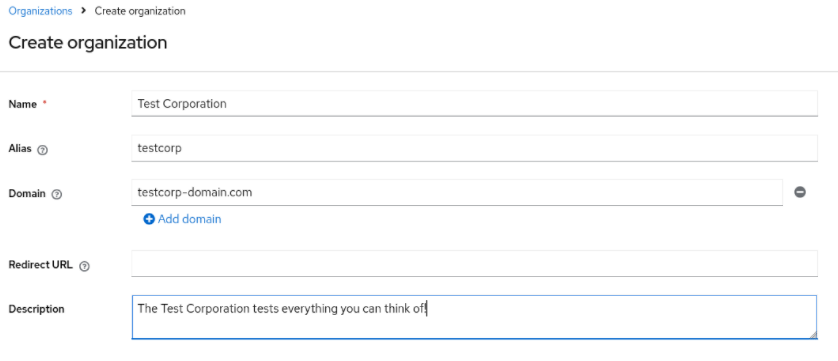Click the help icon next to Alias
Image resolution: width=838 pixels, height=361 pixels.
coord(43,150)
